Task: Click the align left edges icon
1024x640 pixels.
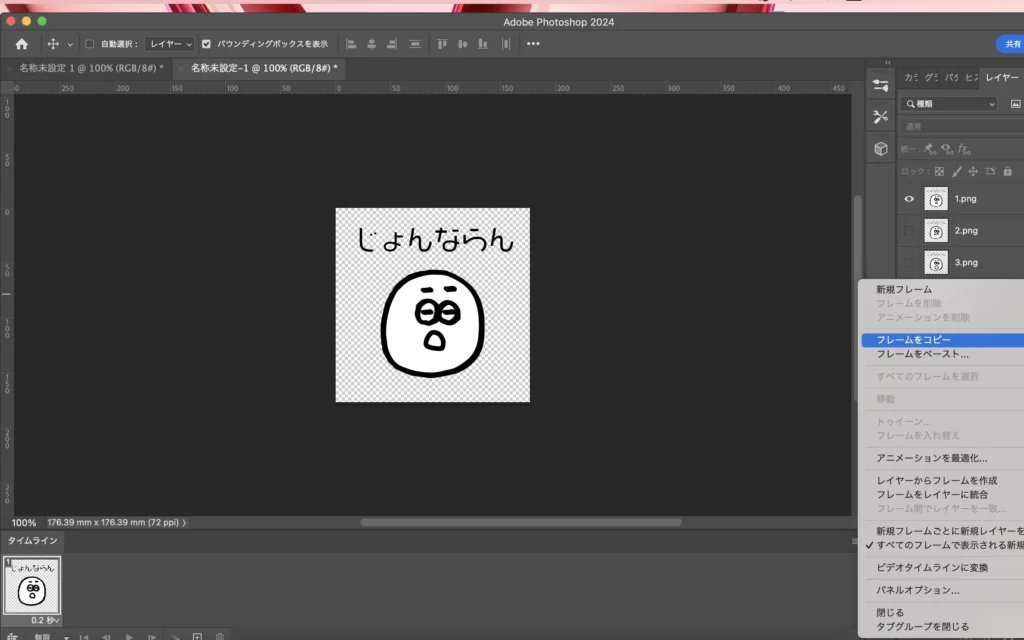Action: (351, 44)
